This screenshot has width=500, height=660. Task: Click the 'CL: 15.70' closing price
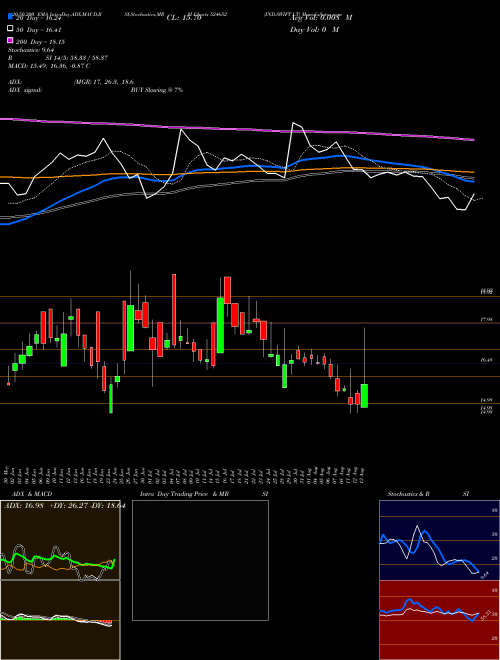coord(184,18)
